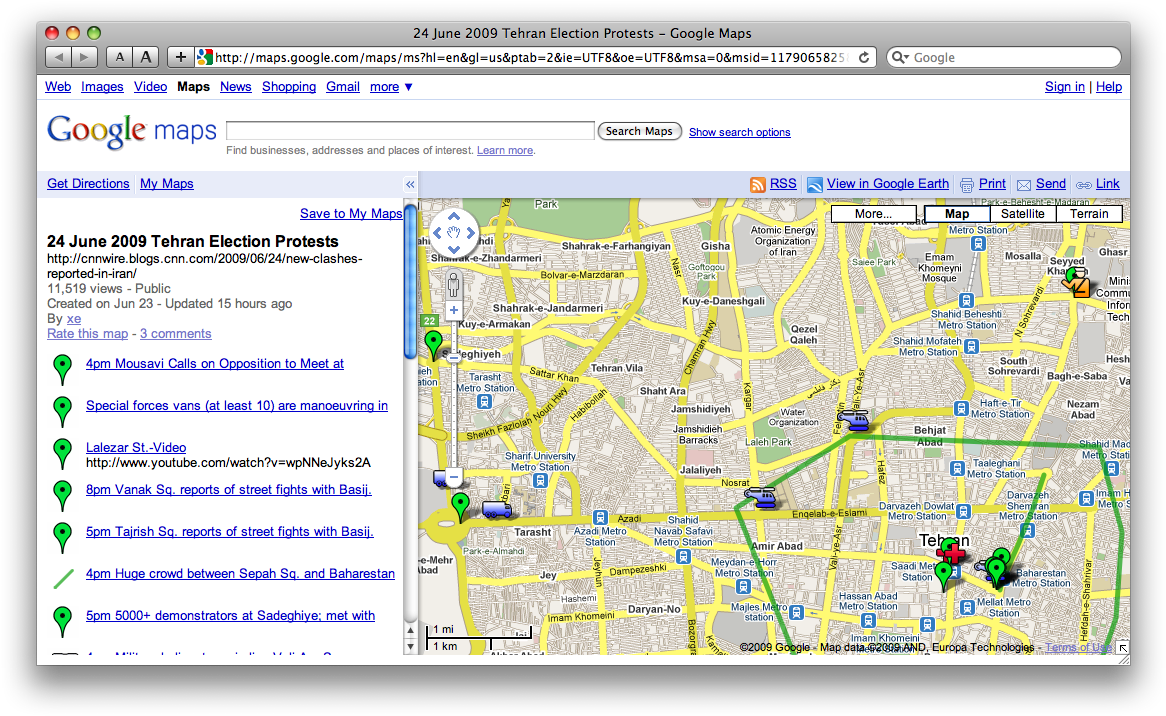Send this map via the envelope icon

click(1023, 184)
